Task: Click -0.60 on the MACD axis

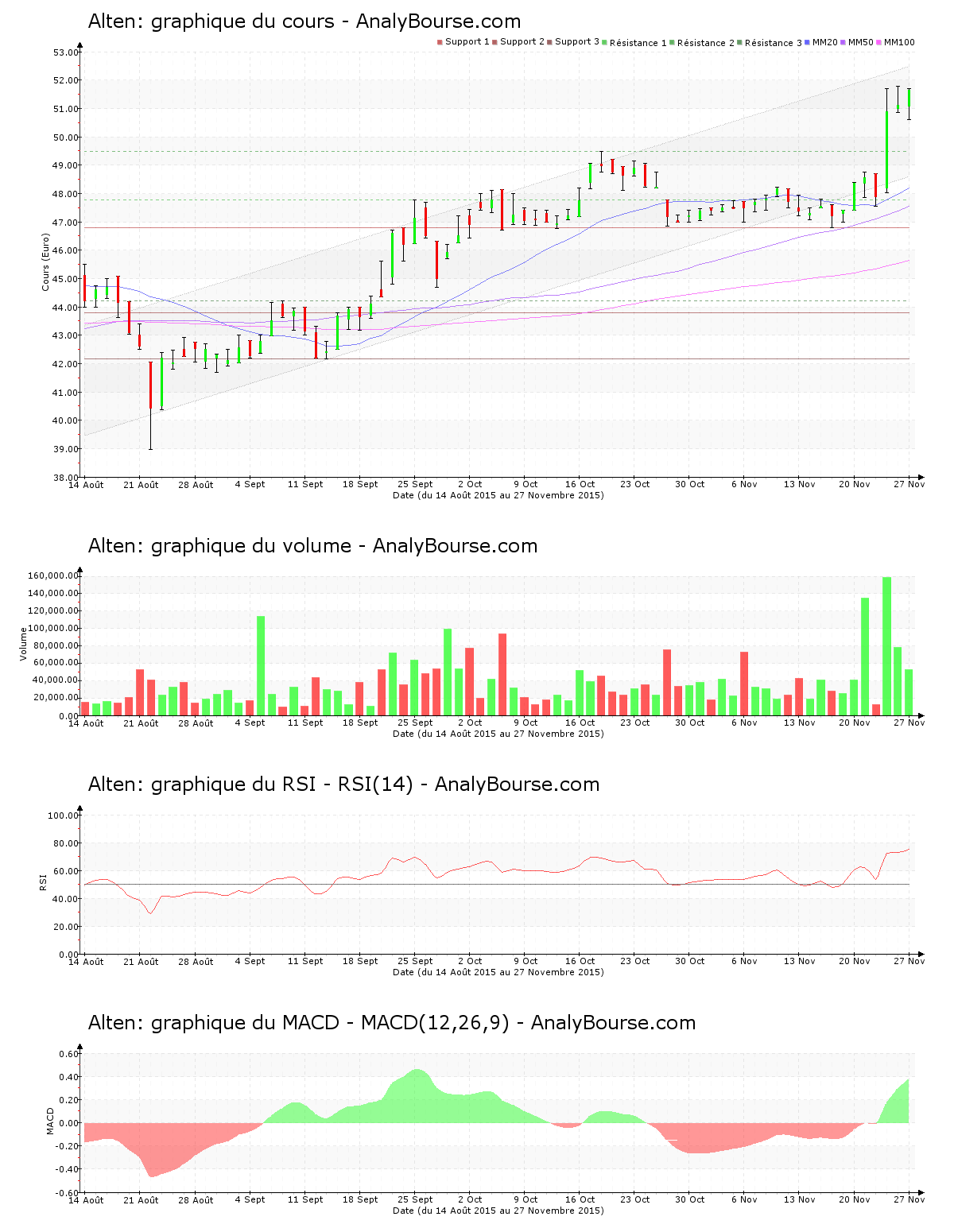Action: (x=68, y=1192)
